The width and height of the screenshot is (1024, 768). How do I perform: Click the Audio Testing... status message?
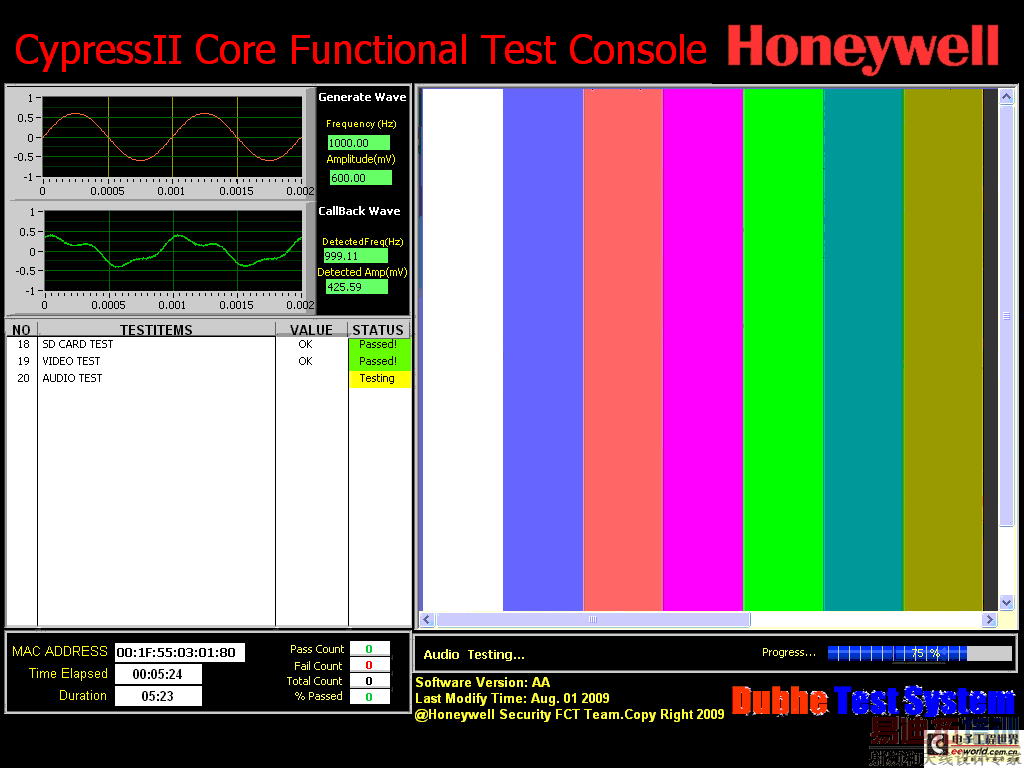point(474,654)
